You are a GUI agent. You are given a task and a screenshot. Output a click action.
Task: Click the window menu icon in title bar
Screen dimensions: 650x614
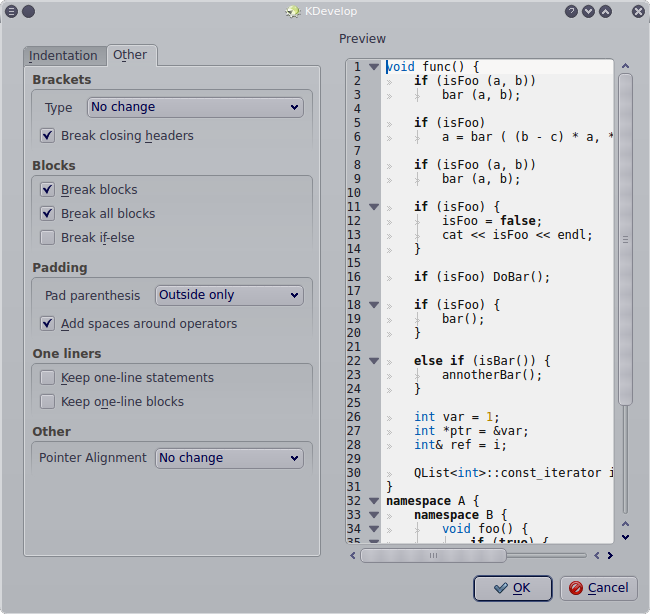click(11, 11)
